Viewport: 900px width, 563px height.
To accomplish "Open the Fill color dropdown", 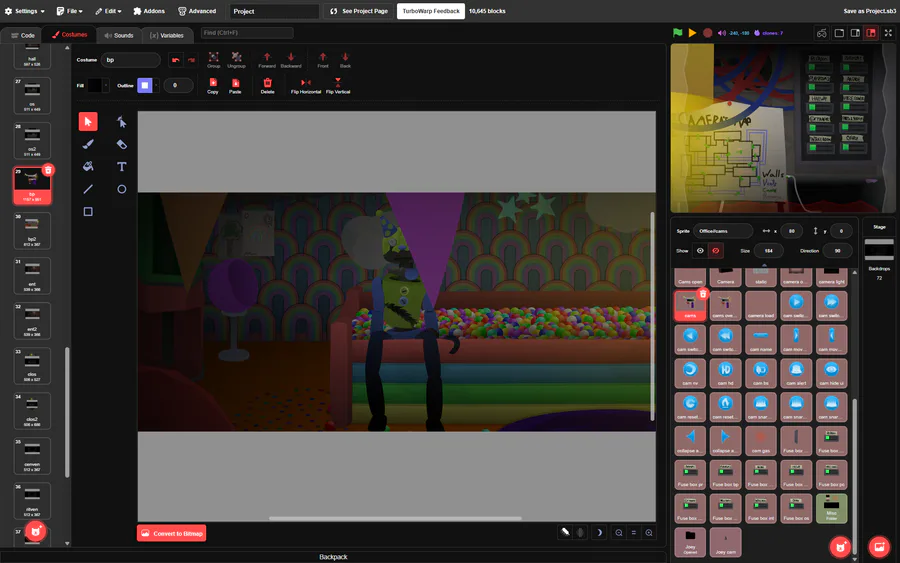I will tap(106, 86).
